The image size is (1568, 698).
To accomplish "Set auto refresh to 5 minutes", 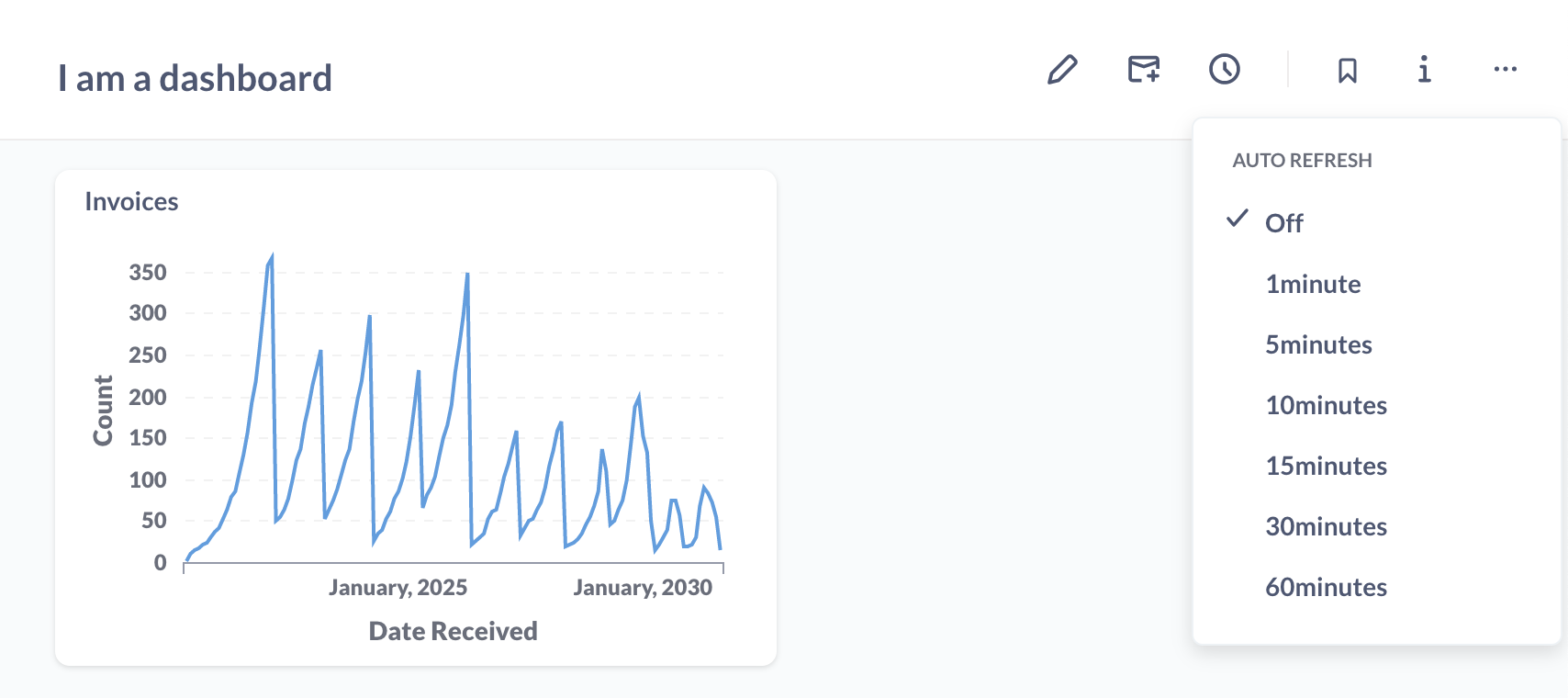I will tap(1318, 344).
